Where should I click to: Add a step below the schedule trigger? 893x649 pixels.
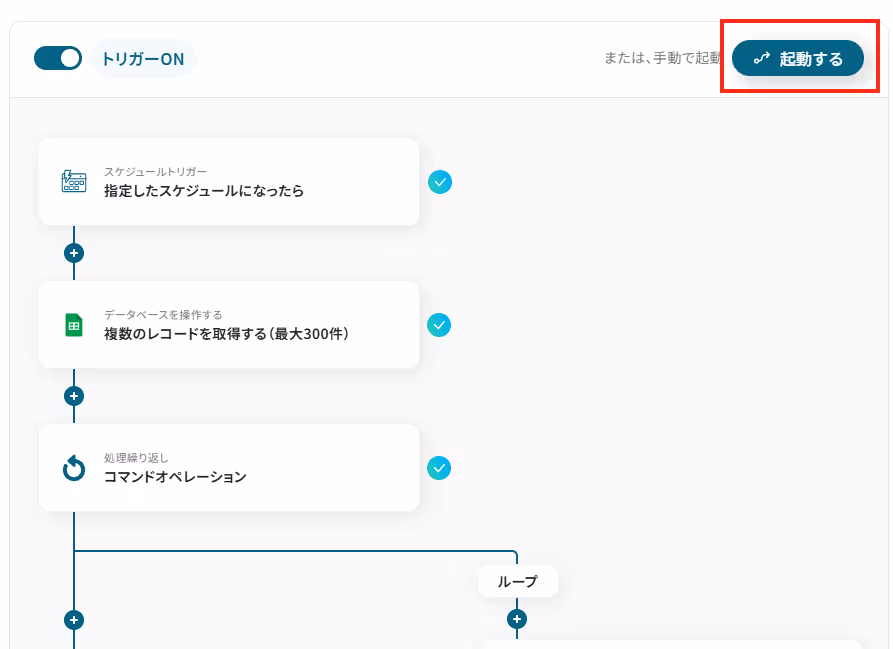click(x=74, y=253)
